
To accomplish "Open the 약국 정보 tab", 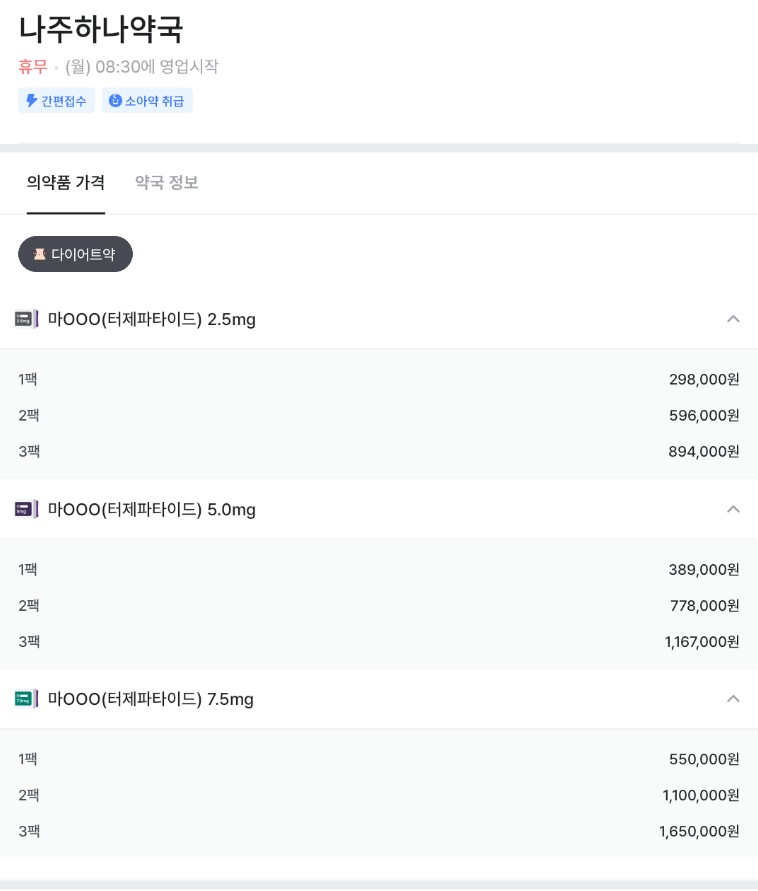I will point(166,182).
